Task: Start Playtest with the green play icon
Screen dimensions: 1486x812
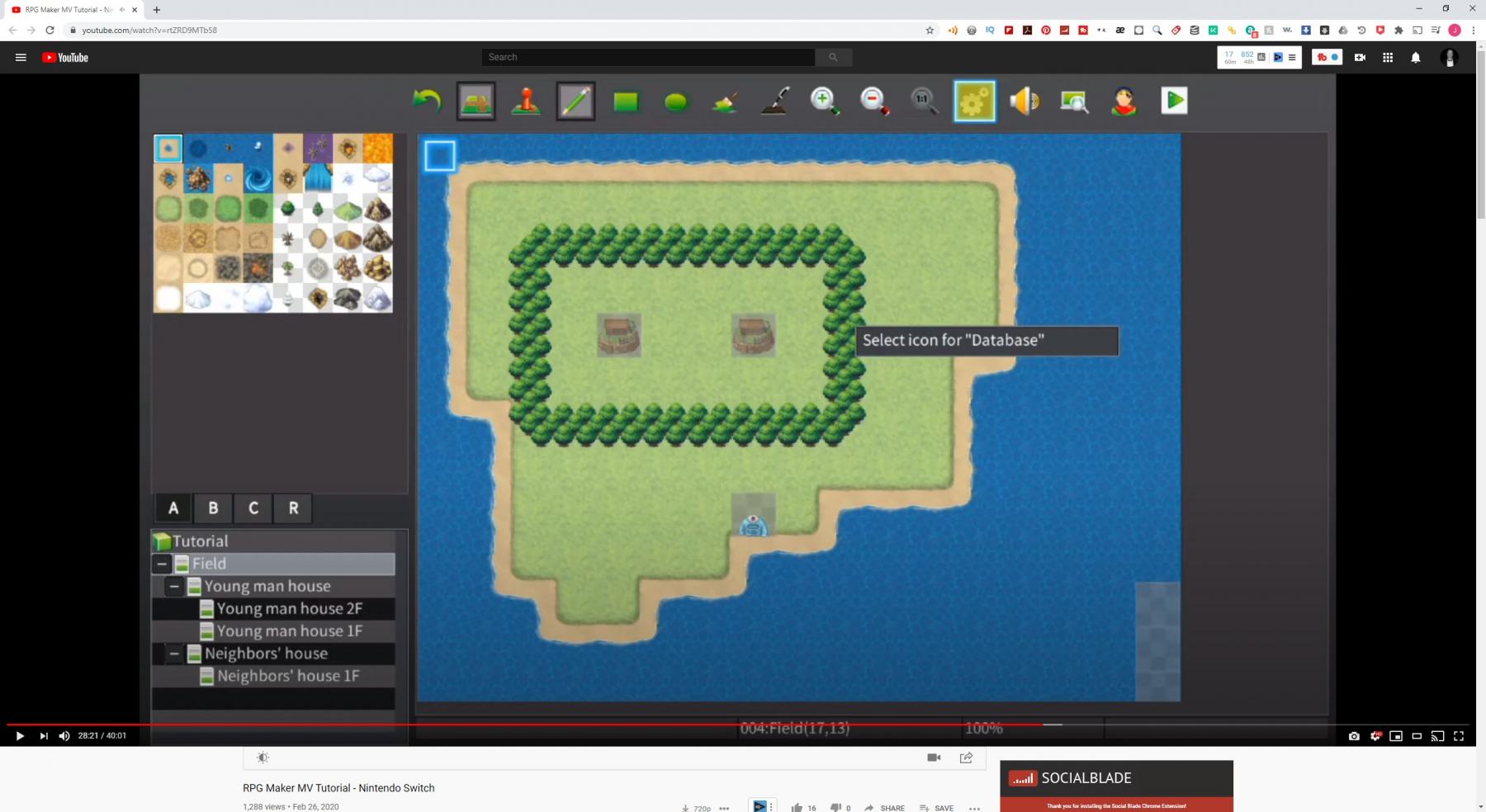Action: tap(1174, 101)
